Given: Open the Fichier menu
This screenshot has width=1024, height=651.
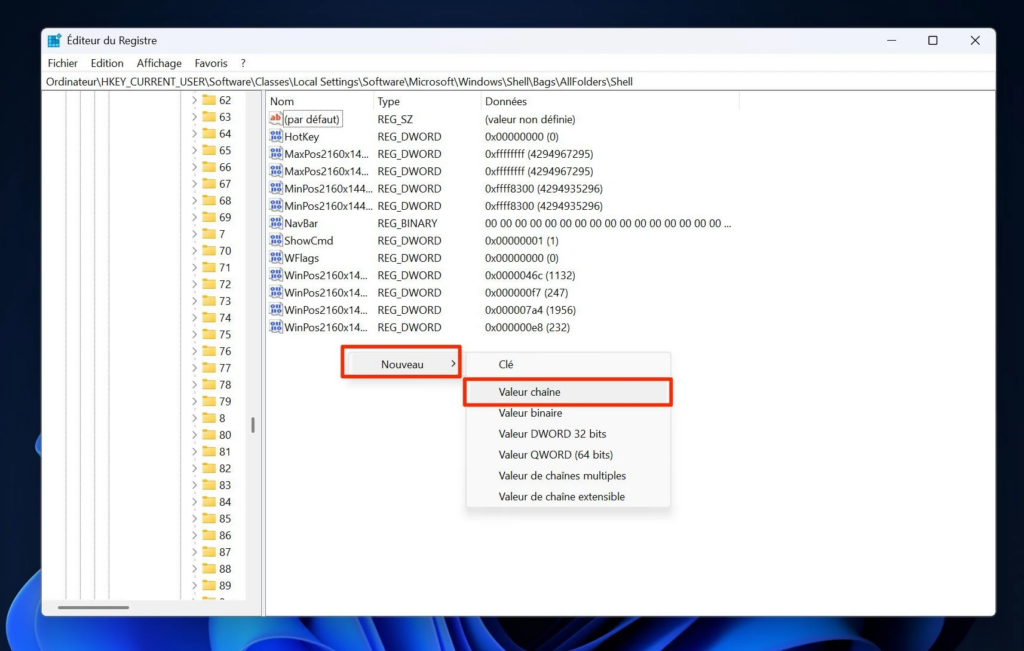Looking at the screenshot, I should tap(62, 63).
